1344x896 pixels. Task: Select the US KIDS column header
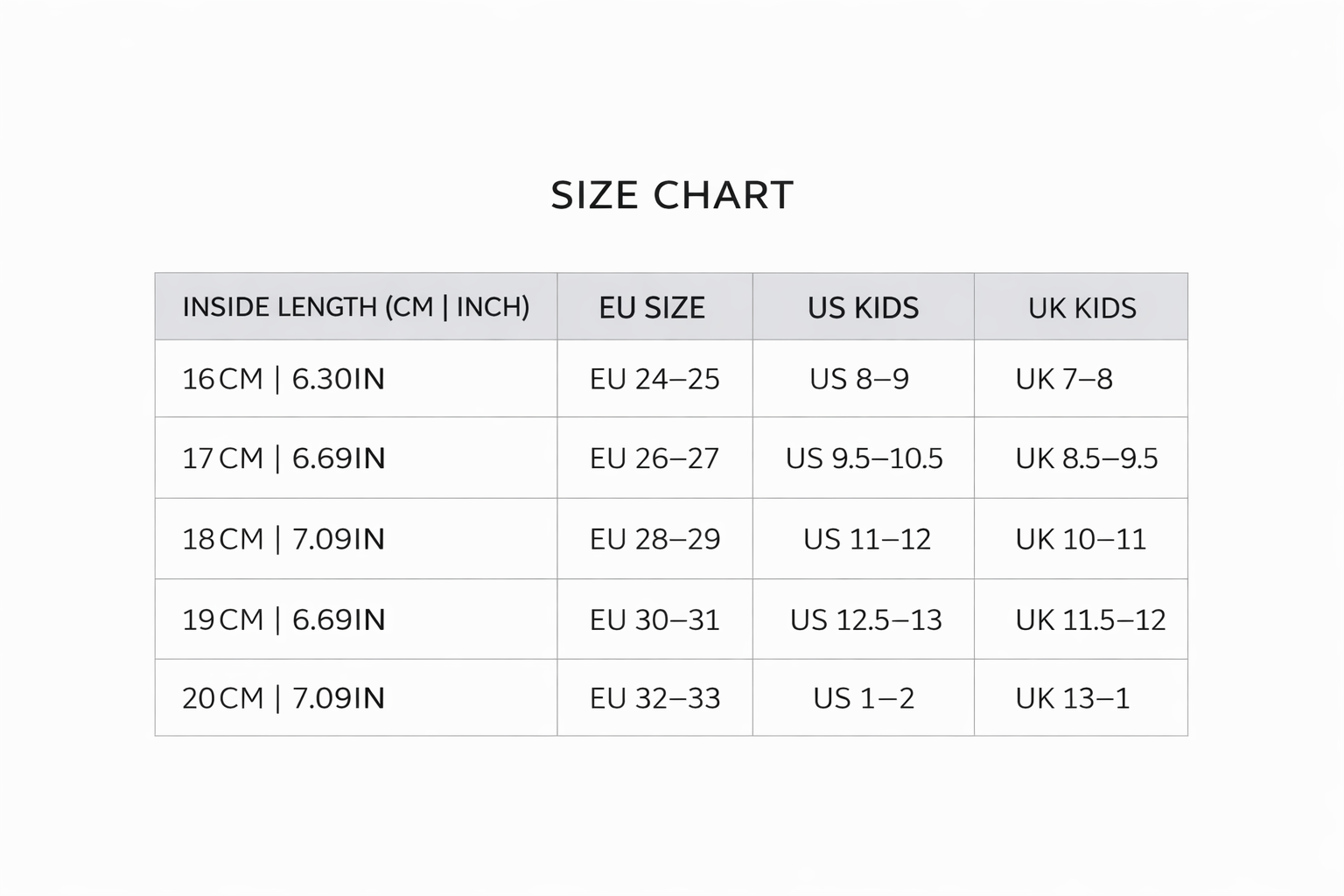(863, 308)
